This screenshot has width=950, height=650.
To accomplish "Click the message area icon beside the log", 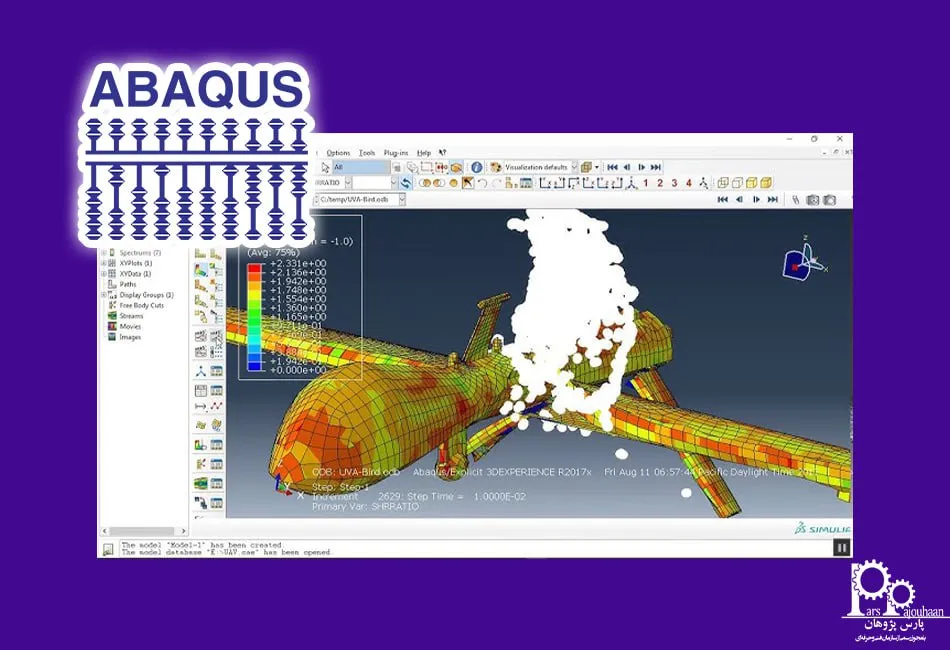I will 107,548.
